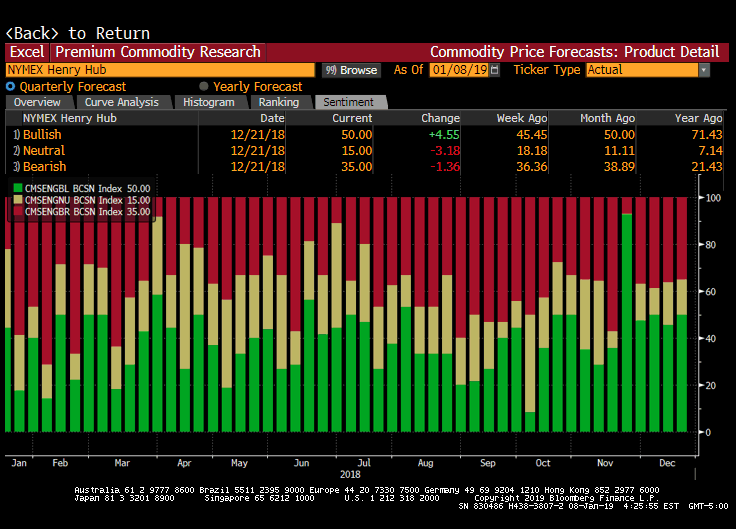Click the Year Ago column header
Image resolution: width=736 pixels, height=529 pixels.
pyautogui.click(x=698, y=118)
